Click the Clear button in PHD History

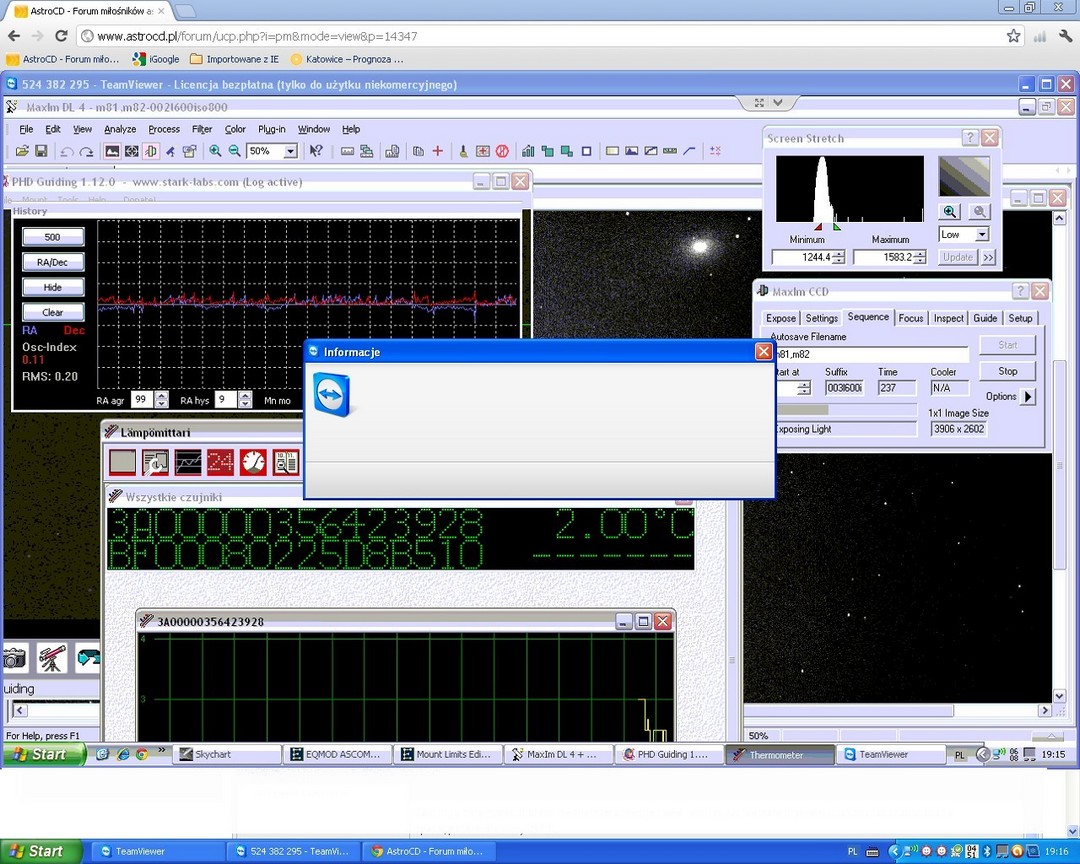point(53,312)
